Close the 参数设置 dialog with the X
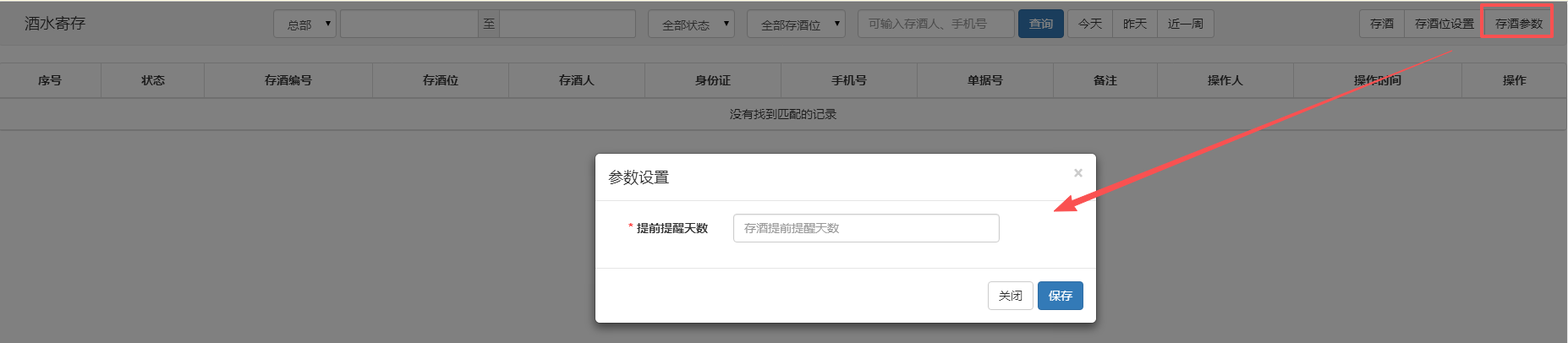This screenshot has width=1568, height=343. 1078,173
